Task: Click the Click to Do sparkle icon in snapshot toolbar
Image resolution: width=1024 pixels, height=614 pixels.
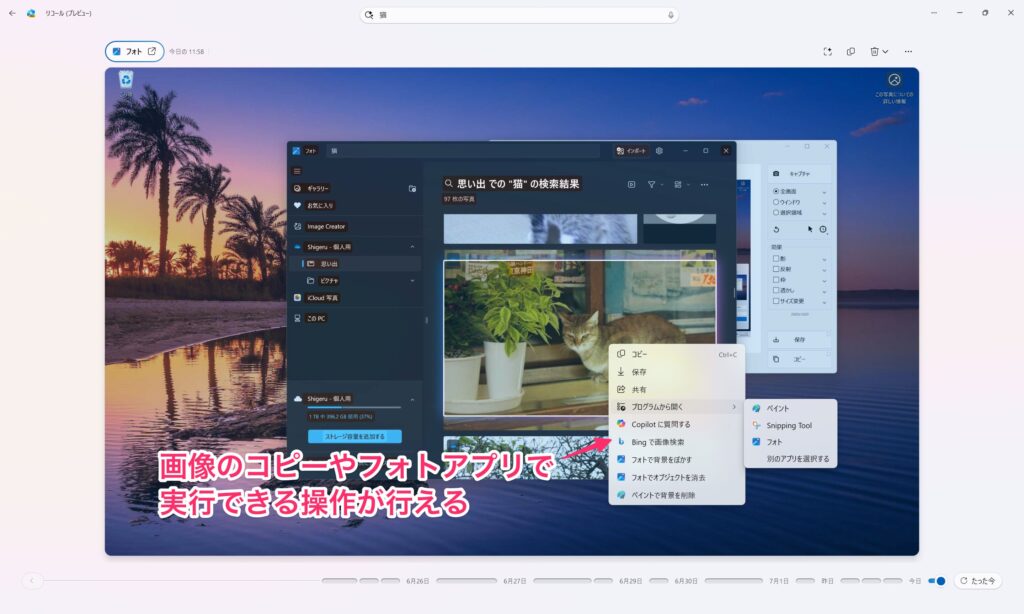Action: [x=827, y=52]
